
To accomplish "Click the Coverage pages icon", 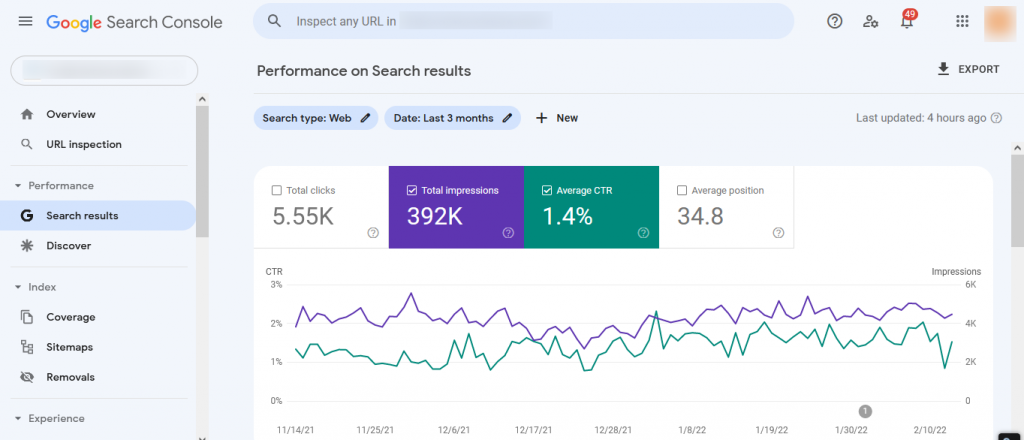I will point(27,317).
